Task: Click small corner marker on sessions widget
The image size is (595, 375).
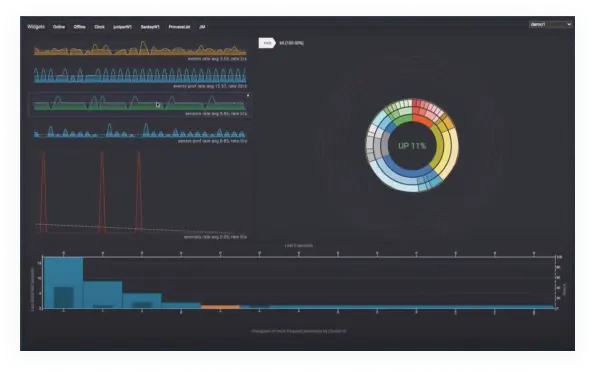Action: tap(248, 95)
